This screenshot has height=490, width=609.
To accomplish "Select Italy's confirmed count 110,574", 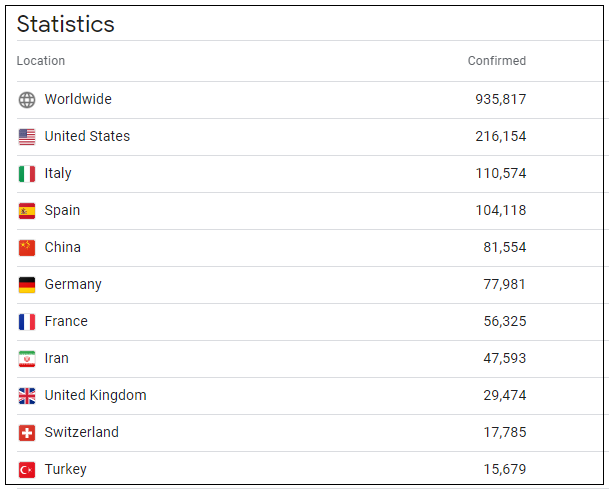I will [500, 174].
